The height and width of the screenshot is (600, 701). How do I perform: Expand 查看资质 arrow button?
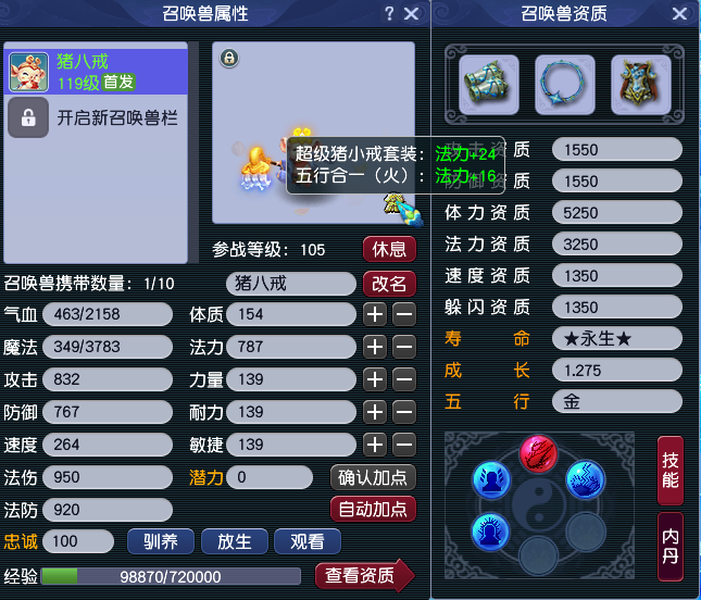(x=365, y=575)
